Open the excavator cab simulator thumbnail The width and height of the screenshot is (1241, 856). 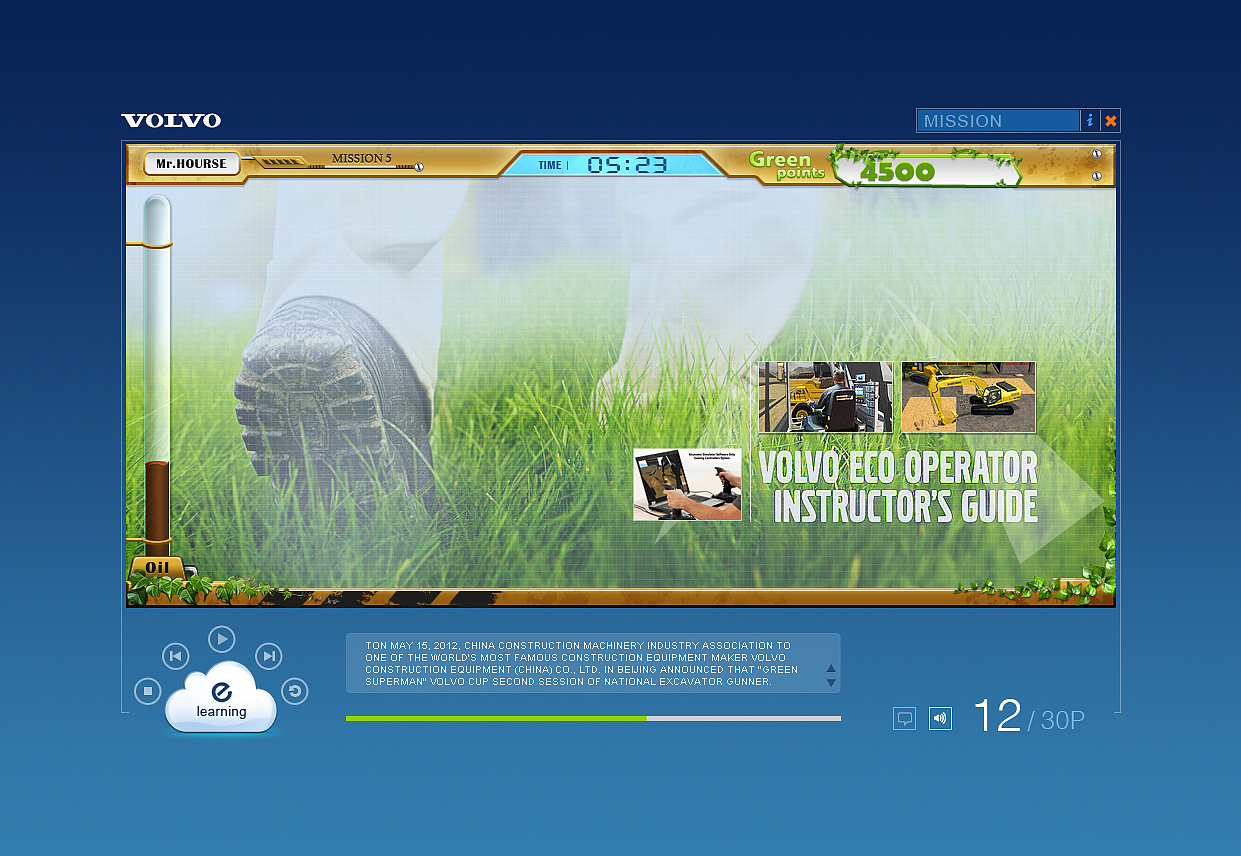[x=825, y=397]
